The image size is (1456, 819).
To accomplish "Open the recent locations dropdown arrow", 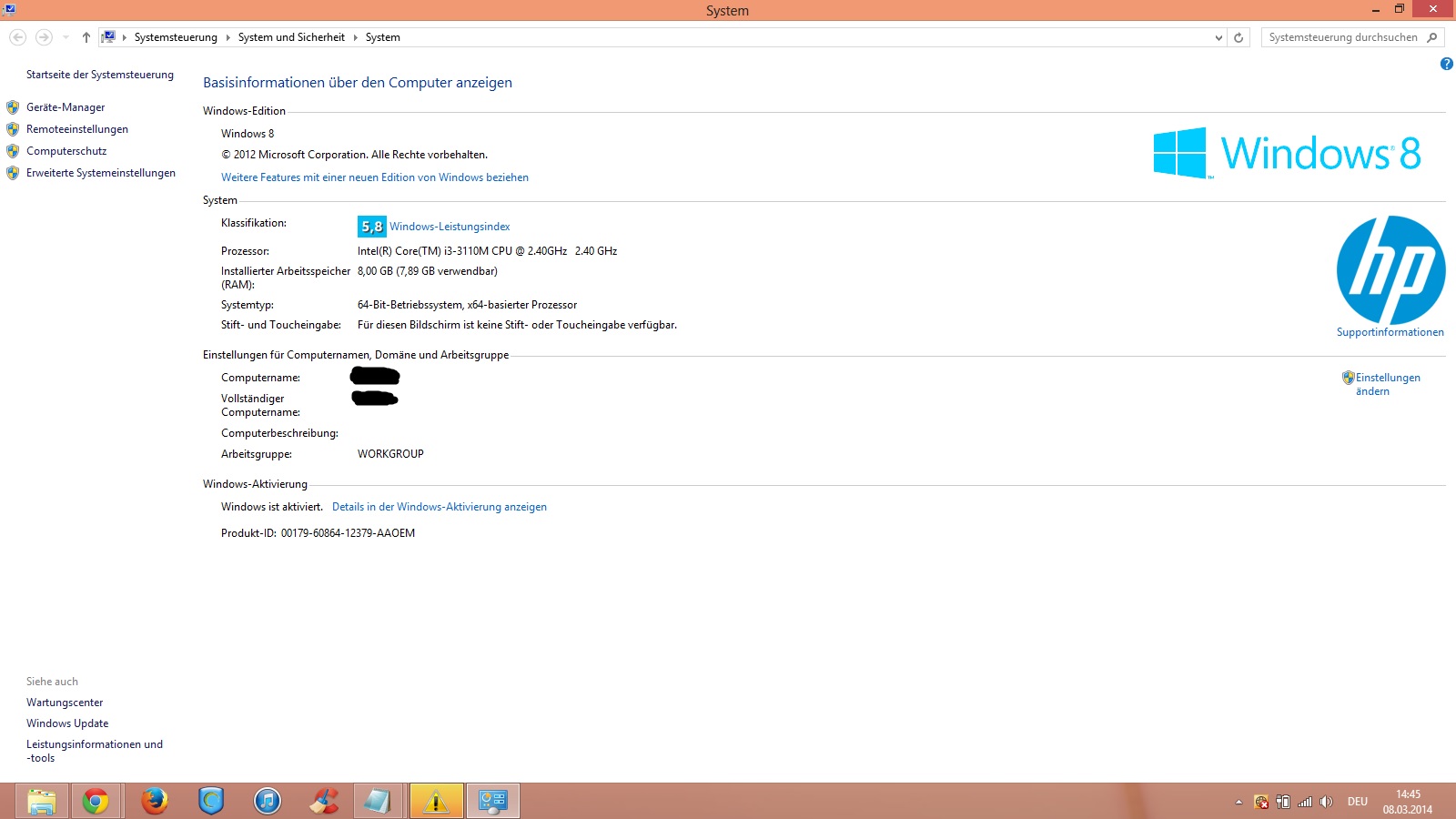I will point(66,37).
